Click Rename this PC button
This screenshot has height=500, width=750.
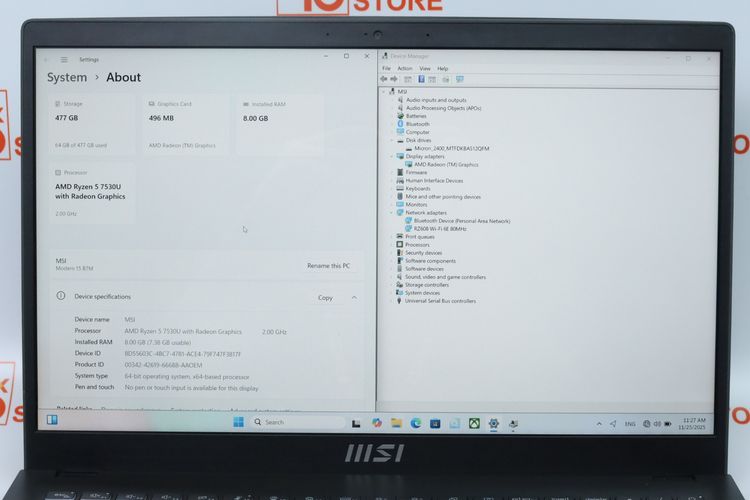pyautogui.click(x=329, y=266)
